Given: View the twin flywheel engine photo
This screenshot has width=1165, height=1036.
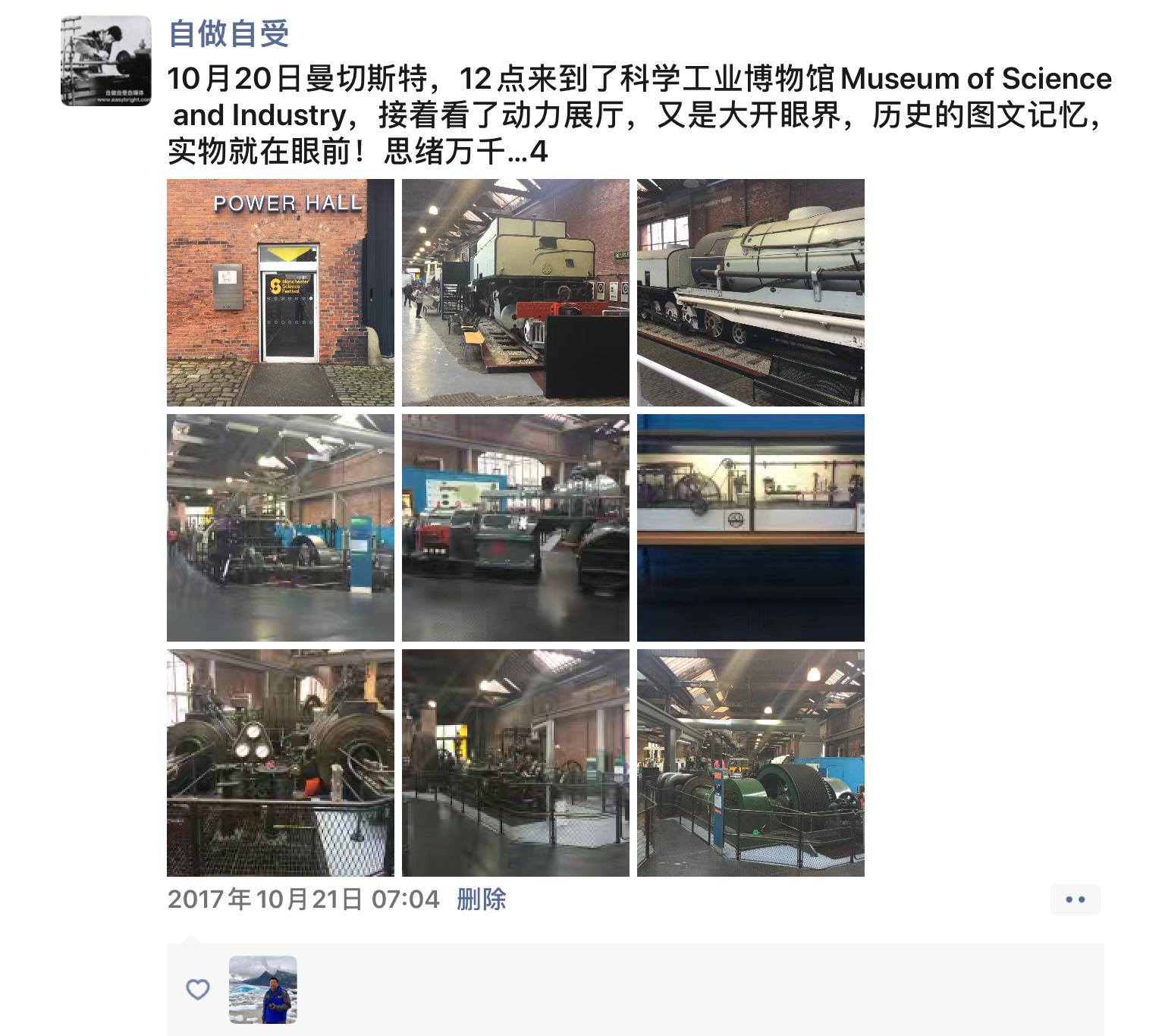Looking at the screenshot, I should [x=281, y=763].
